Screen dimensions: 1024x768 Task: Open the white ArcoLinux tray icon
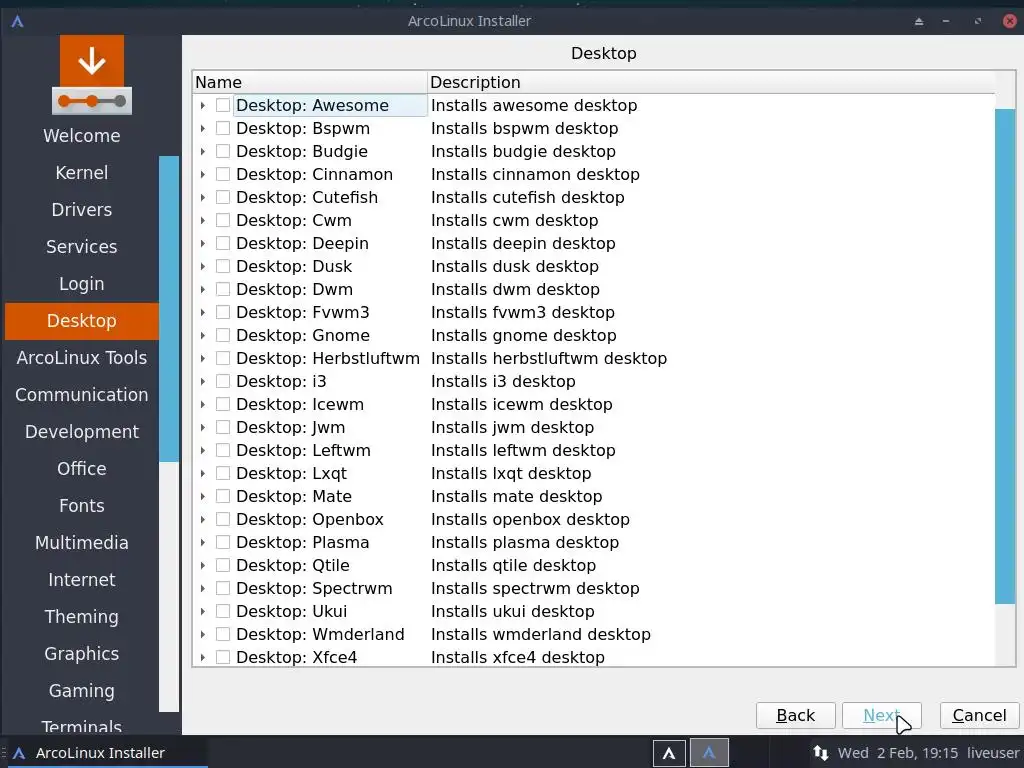(669, 753)
